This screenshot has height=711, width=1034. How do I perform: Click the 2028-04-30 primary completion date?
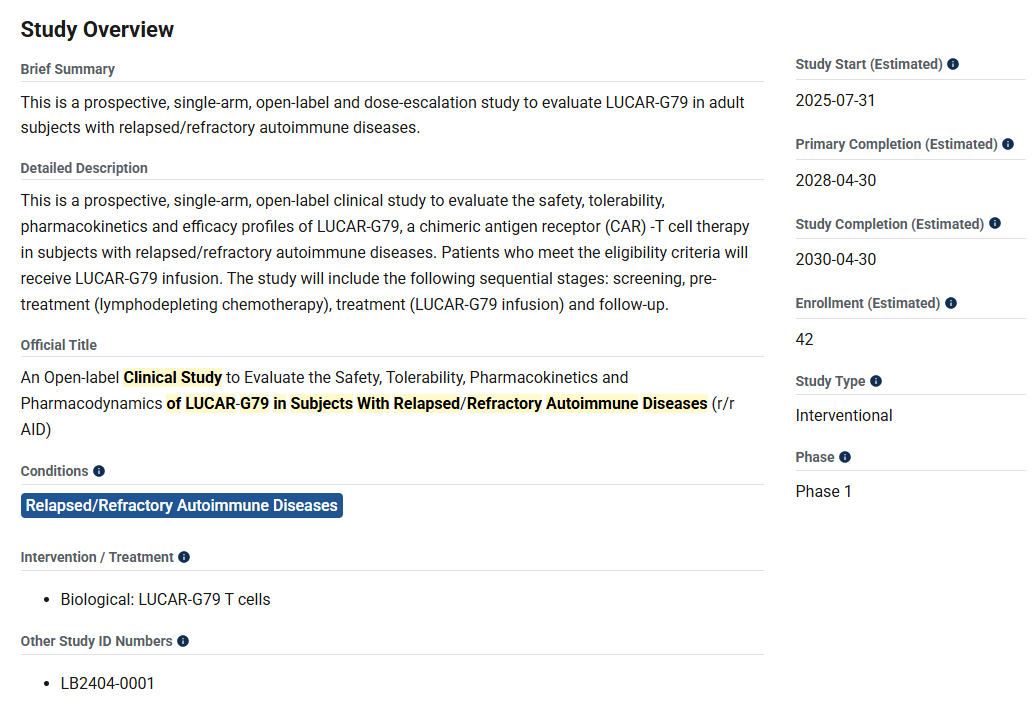click(836, 181)
